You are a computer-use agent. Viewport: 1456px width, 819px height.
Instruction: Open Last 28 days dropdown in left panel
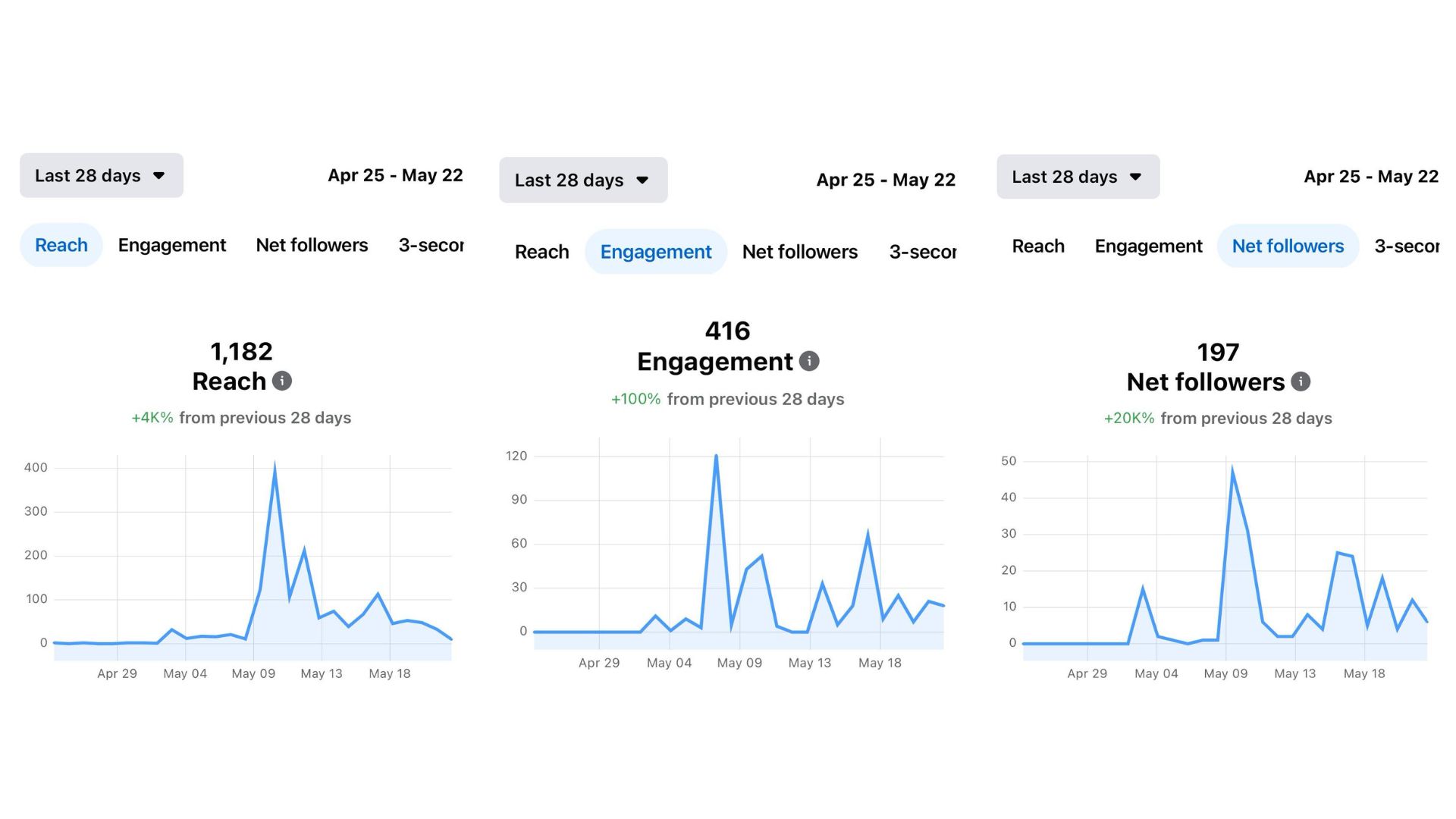101,175
